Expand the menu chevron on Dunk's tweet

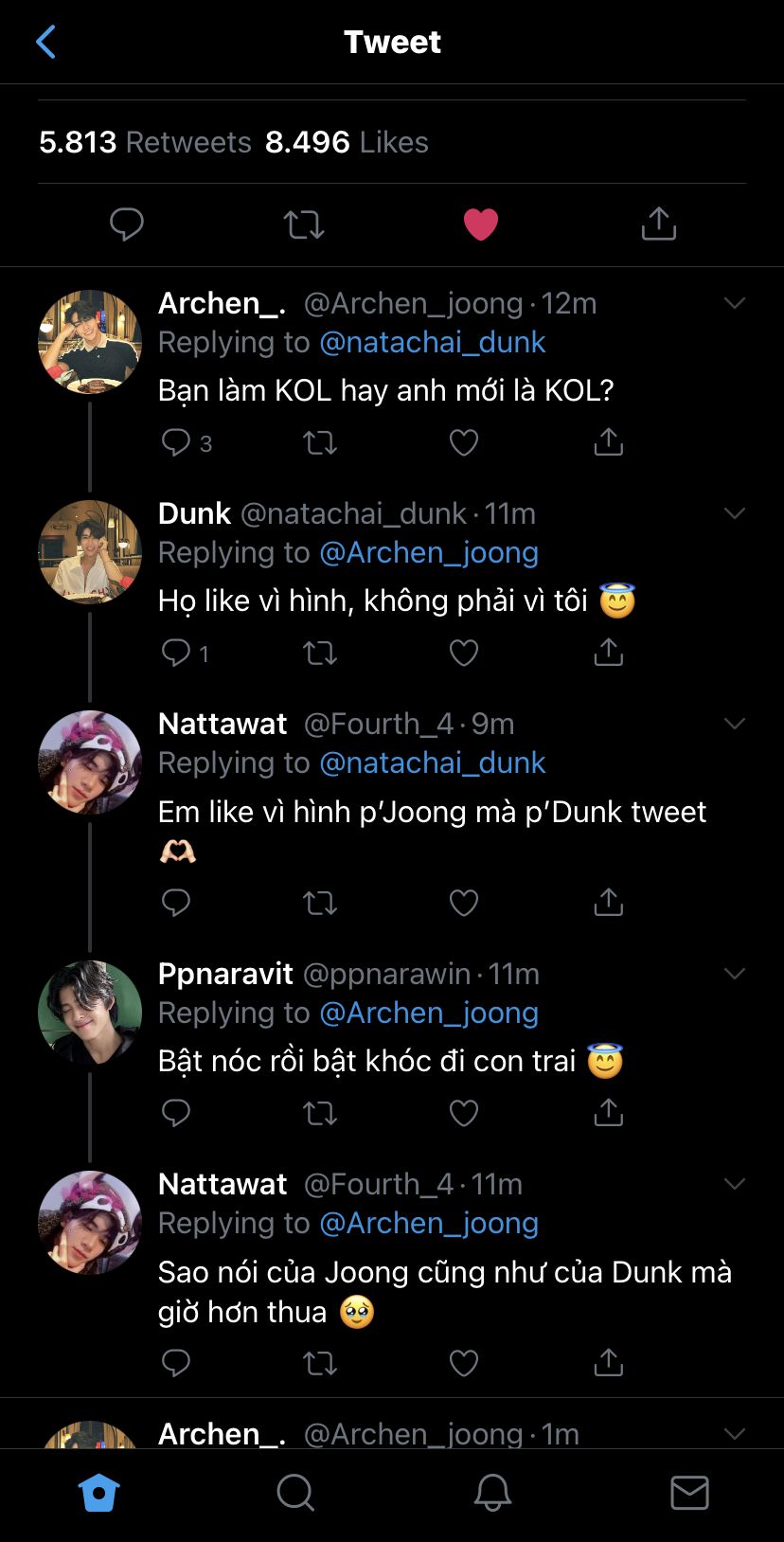coord(735,513)
